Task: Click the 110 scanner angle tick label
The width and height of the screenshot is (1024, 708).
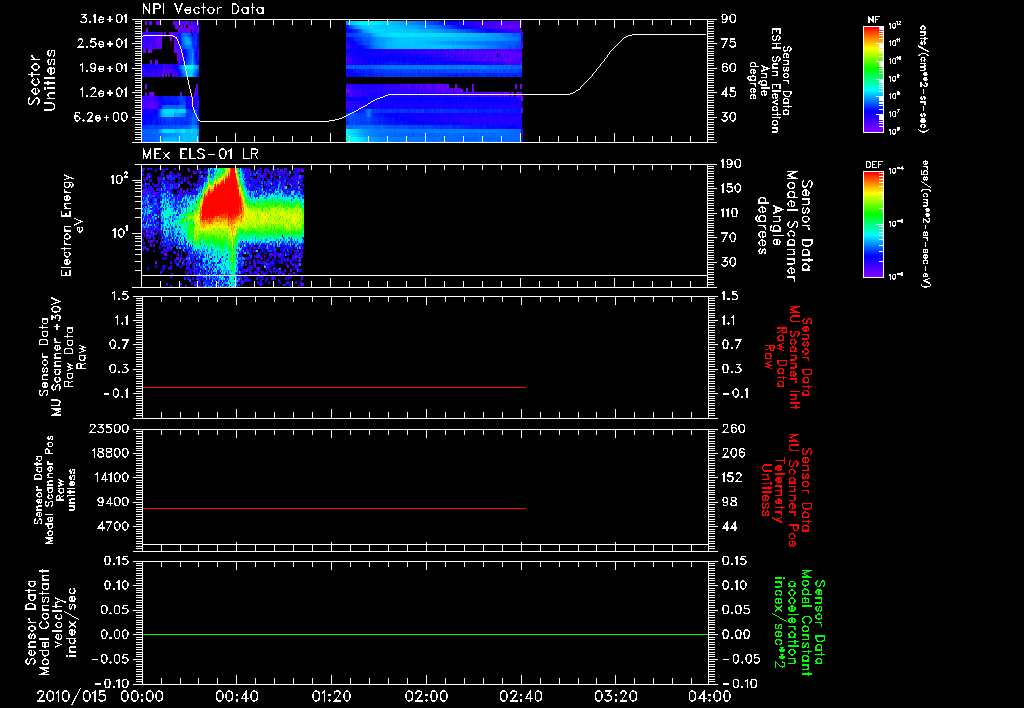Action: 732,213
